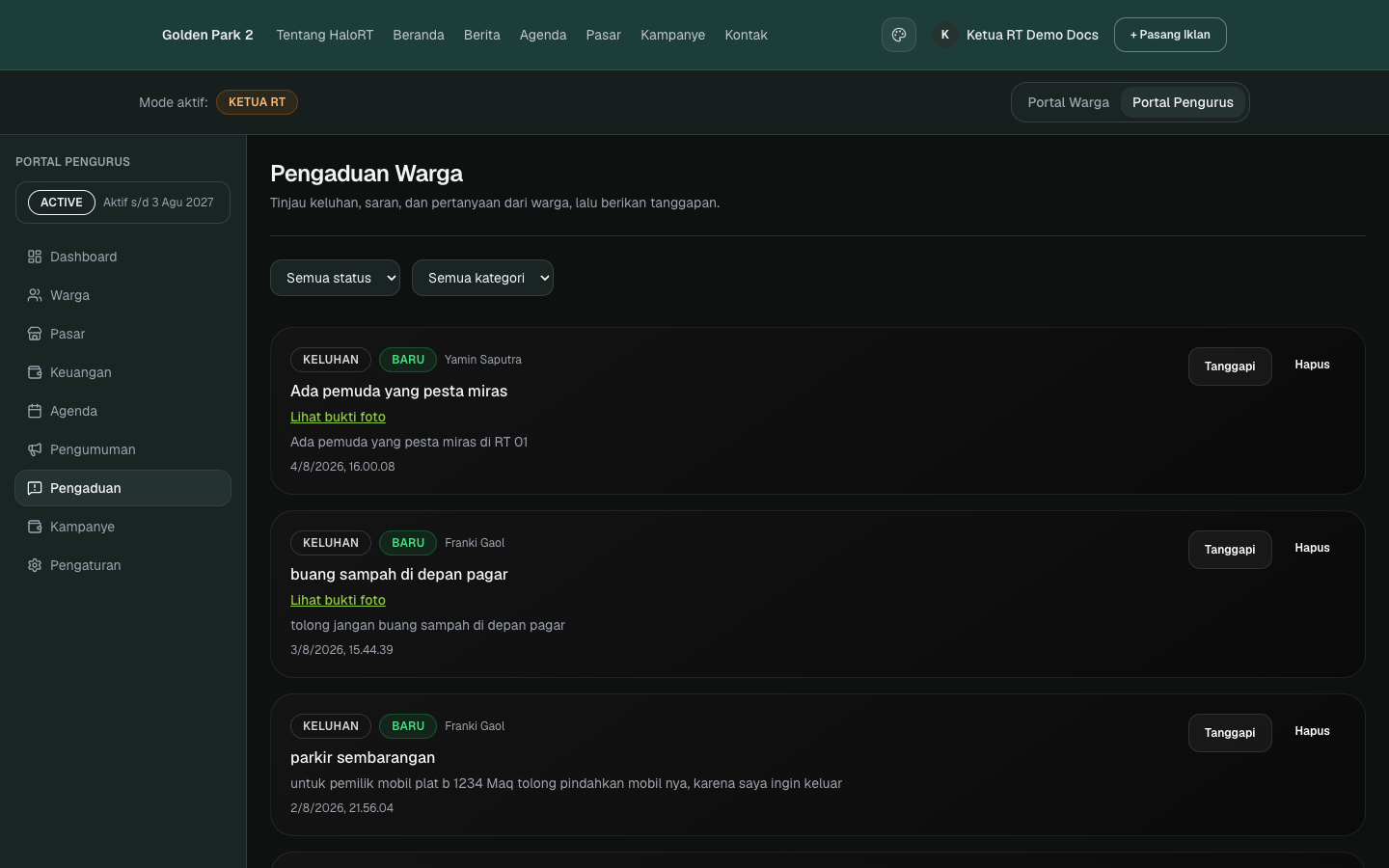1389x868 pixels.
Task: Click the K avatar circle in the header
Action: pos(944,35)
